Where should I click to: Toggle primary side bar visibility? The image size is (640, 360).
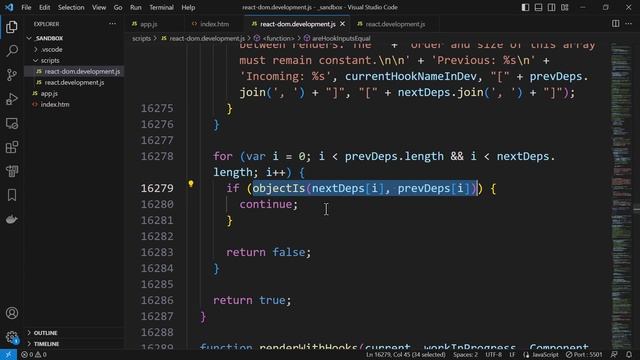(525, 7)
